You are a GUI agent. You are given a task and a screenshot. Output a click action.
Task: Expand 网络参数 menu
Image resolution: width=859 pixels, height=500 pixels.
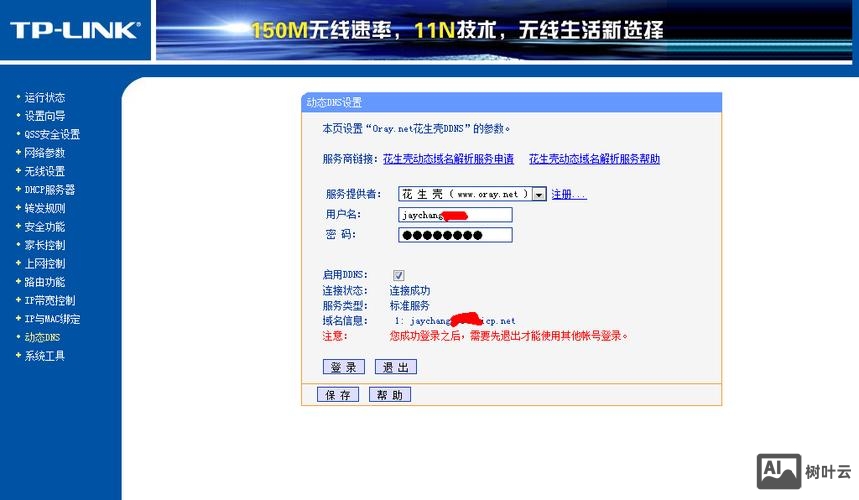pyautogui.click(x=44, y=153)
